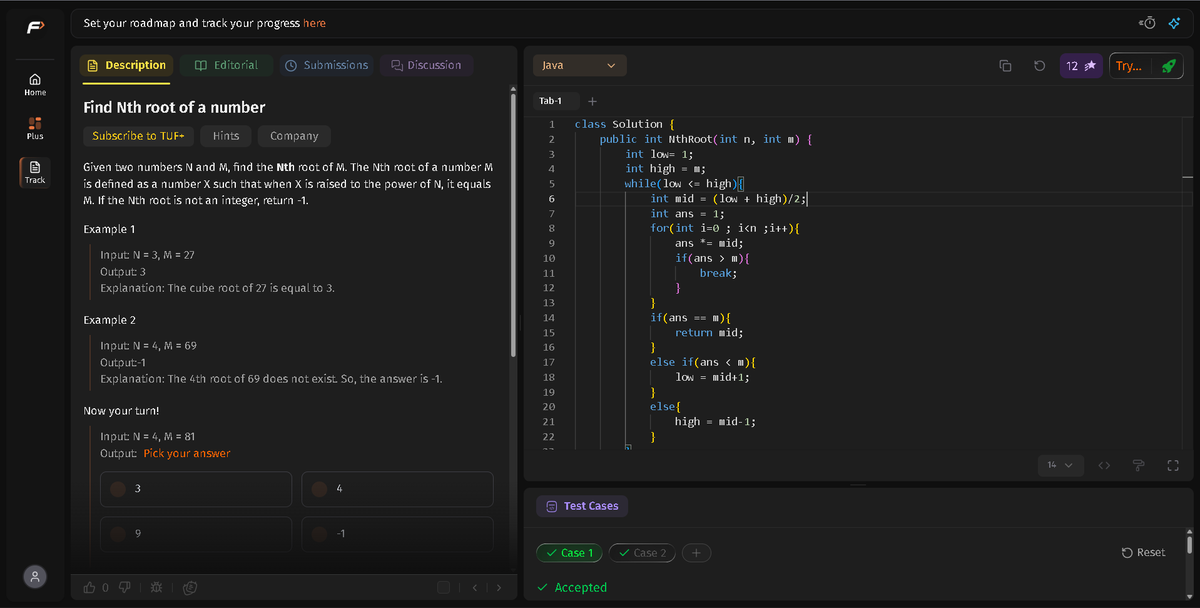Click the like count "0"
The width and height of the screenshot is (1200, 608).
click(105, 587)
